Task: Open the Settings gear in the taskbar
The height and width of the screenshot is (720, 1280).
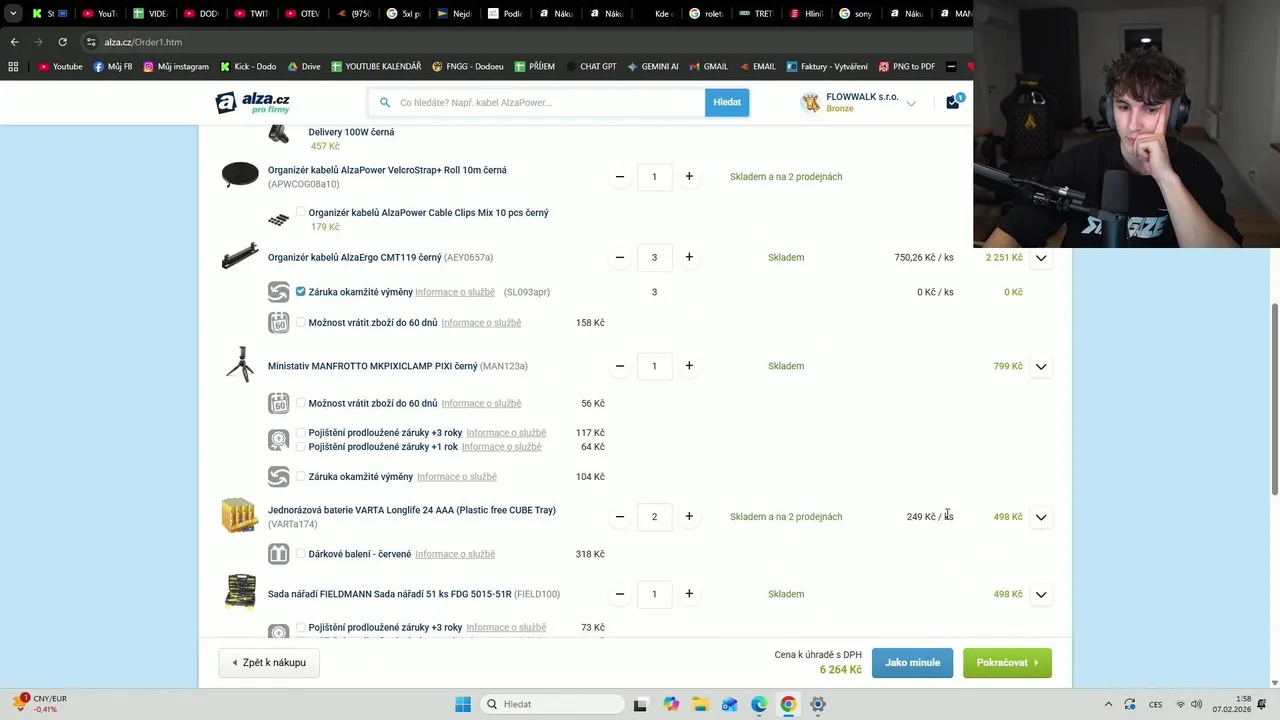Action: click(818, 704)
